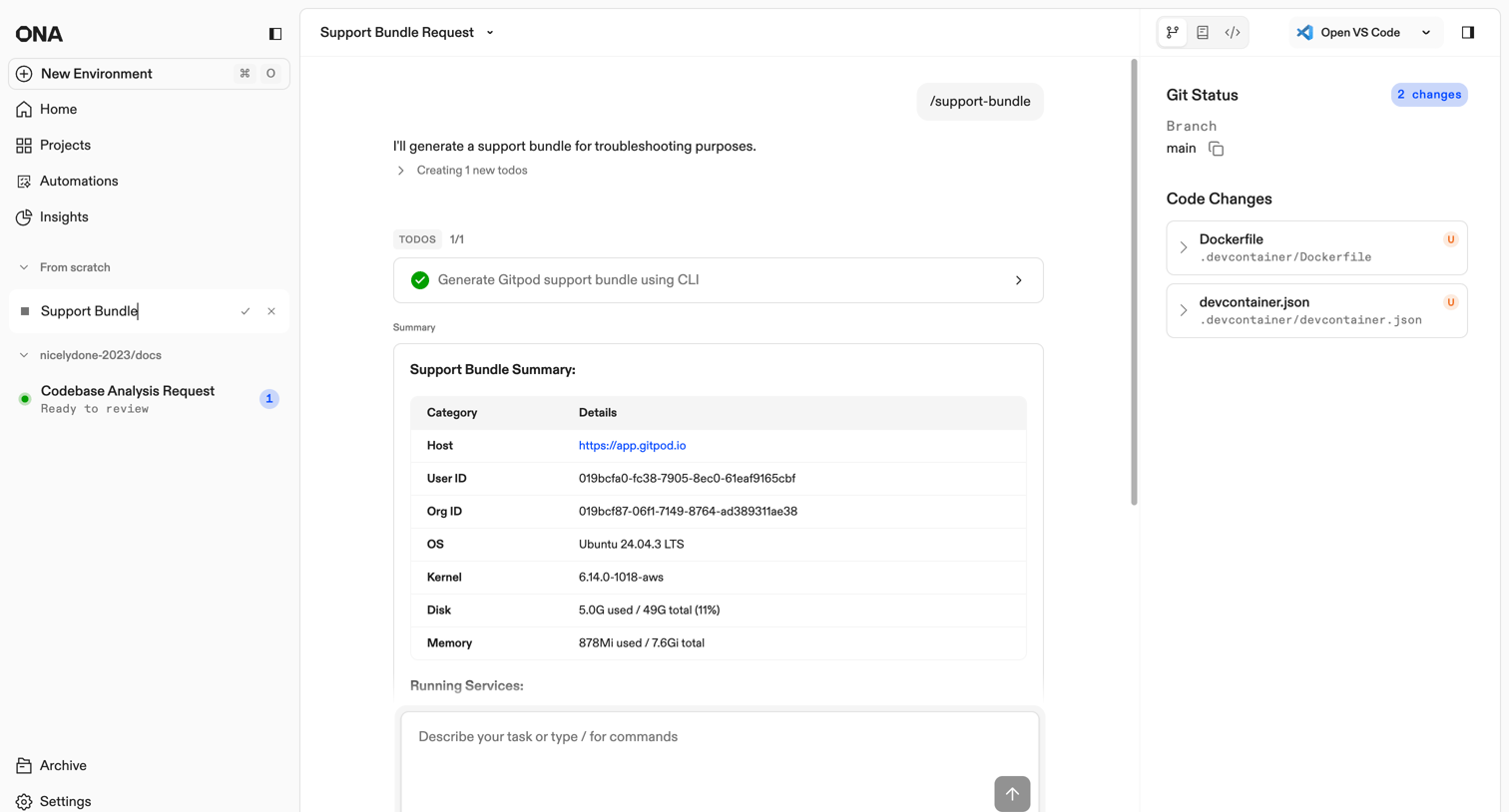Click the chat scrollbar

click(1134, 282)
